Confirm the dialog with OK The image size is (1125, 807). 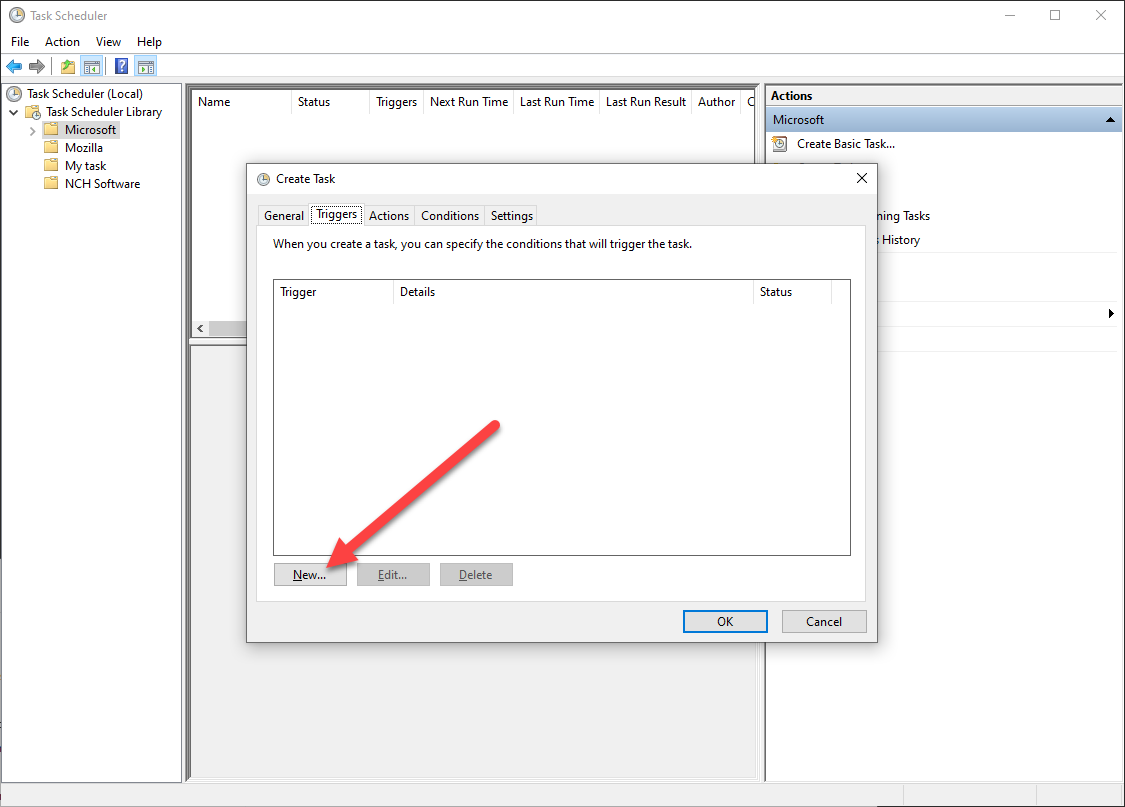[x=725, y=622]
